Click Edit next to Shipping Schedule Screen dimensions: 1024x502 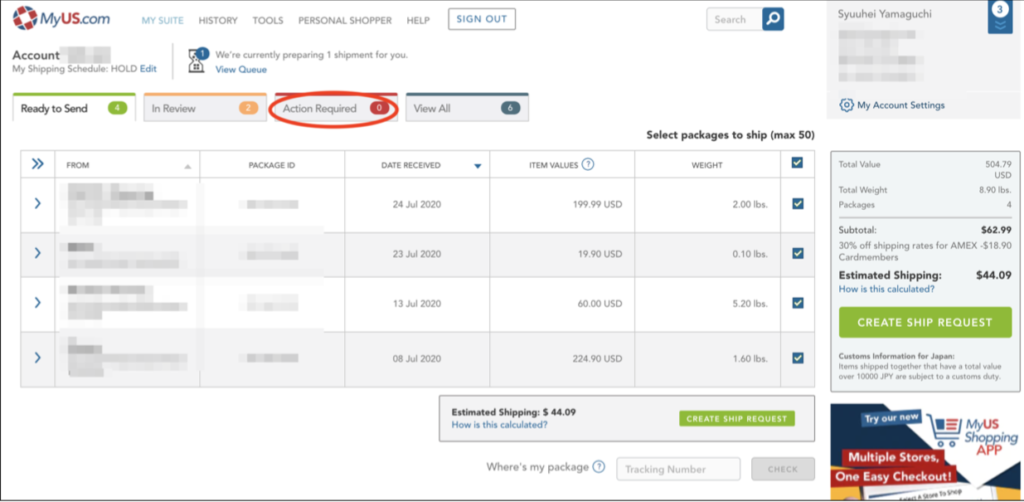pos(148,68)
